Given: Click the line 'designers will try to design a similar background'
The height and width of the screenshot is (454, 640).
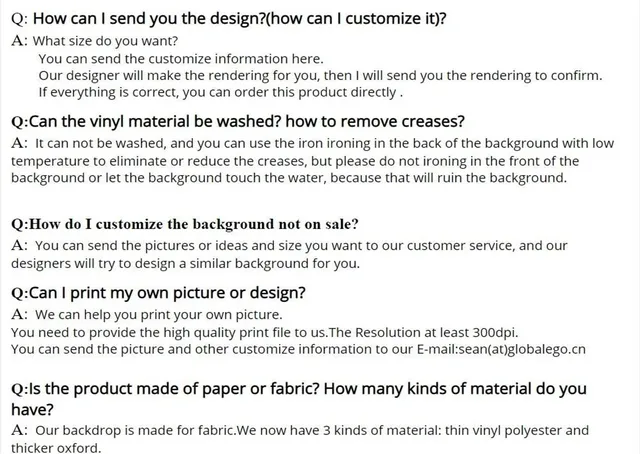Looking at the screenshot, I should [186, 264].
